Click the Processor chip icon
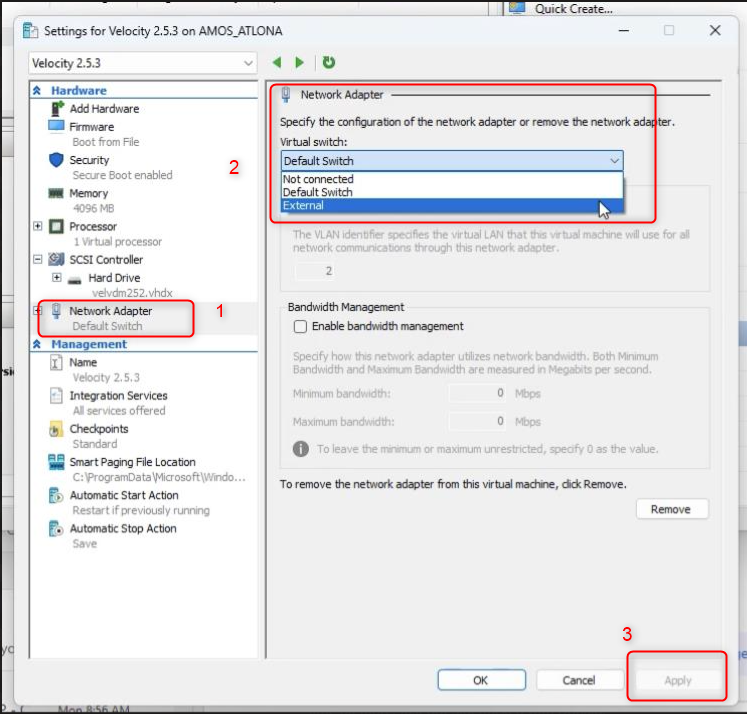747x714 pixels. 56,226
